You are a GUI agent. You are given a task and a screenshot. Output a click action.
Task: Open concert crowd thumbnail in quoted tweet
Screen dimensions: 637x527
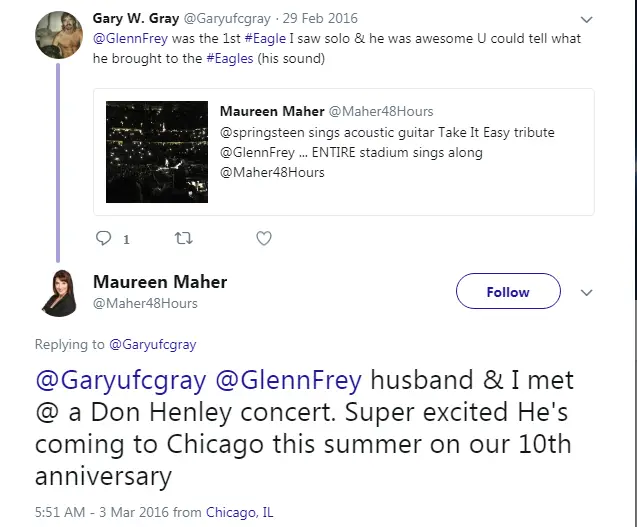[x=157, y=152]
